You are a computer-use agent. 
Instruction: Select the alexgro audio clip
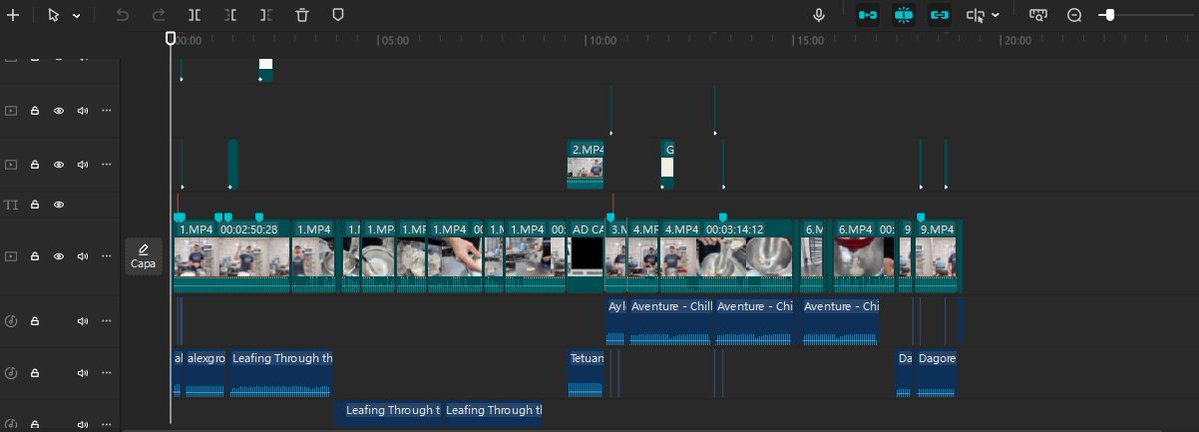(205, 373)
